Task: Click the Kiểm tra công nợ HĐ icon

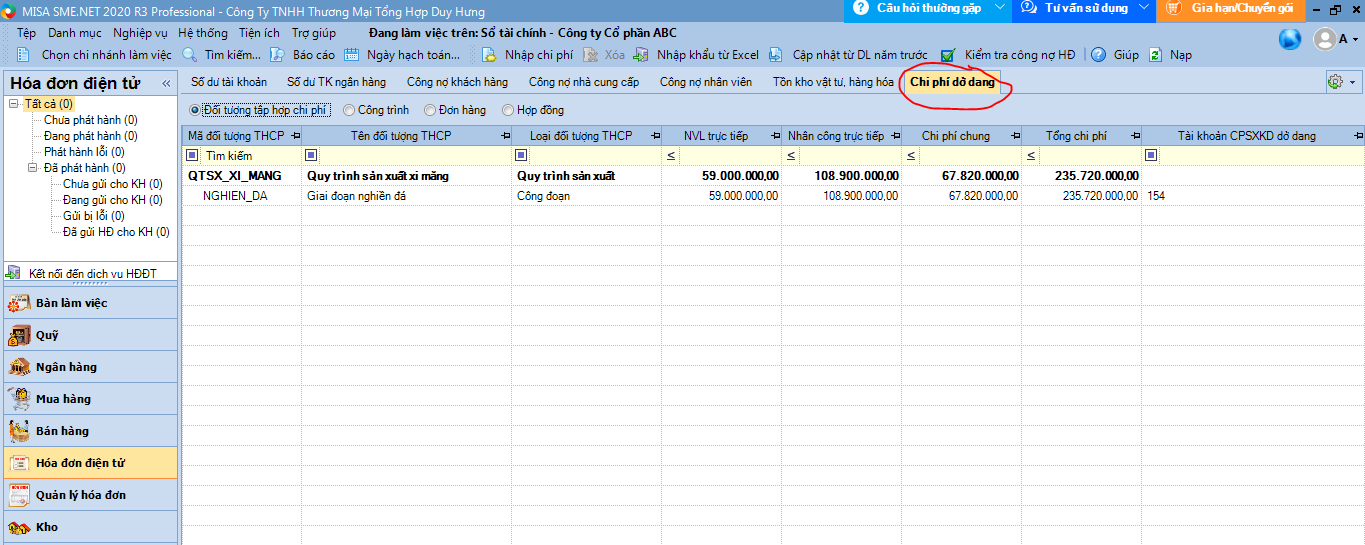Action: coord(948,55)
